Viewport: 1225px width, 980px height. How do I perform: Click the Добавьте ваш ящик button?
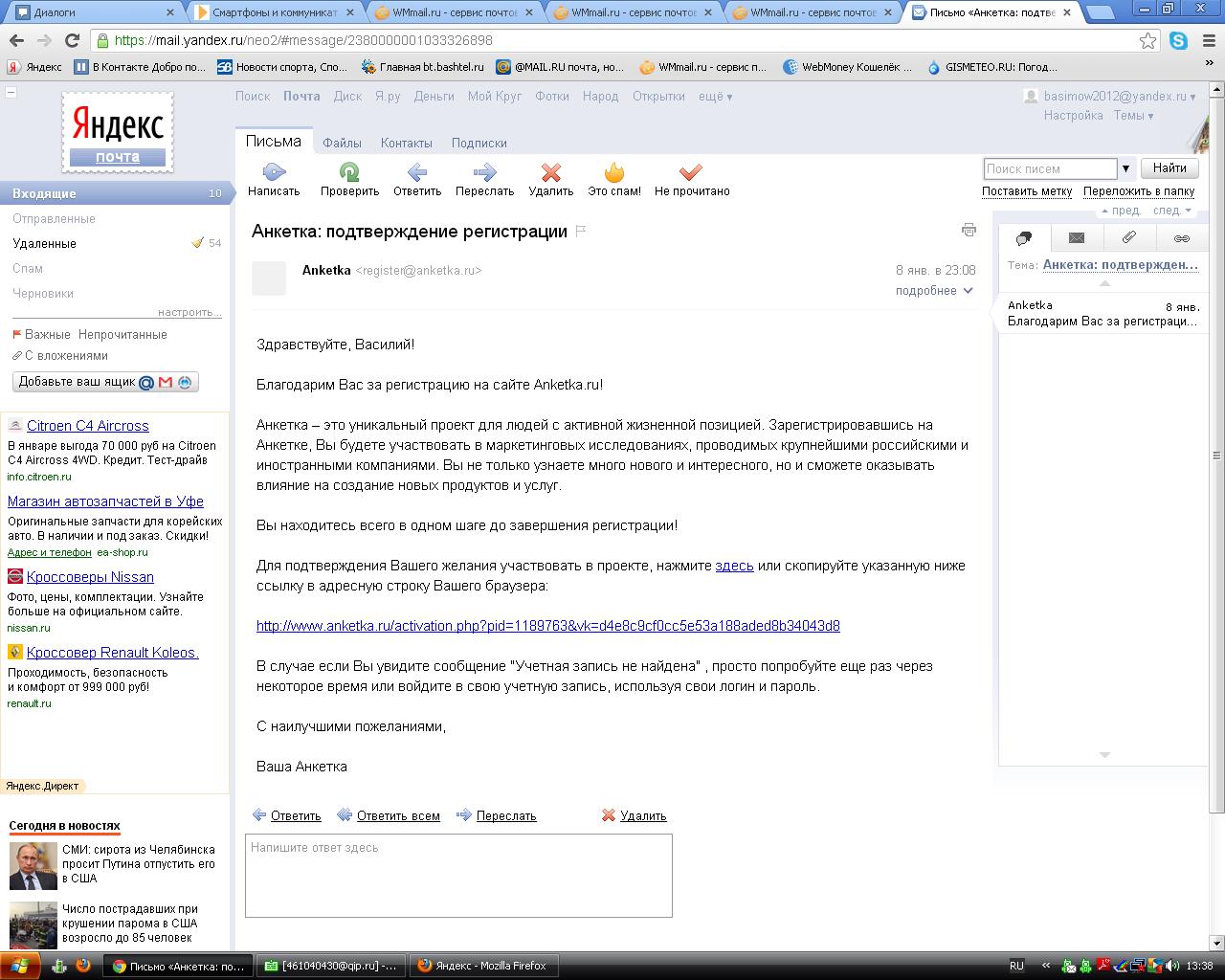(x=105, y=382)
